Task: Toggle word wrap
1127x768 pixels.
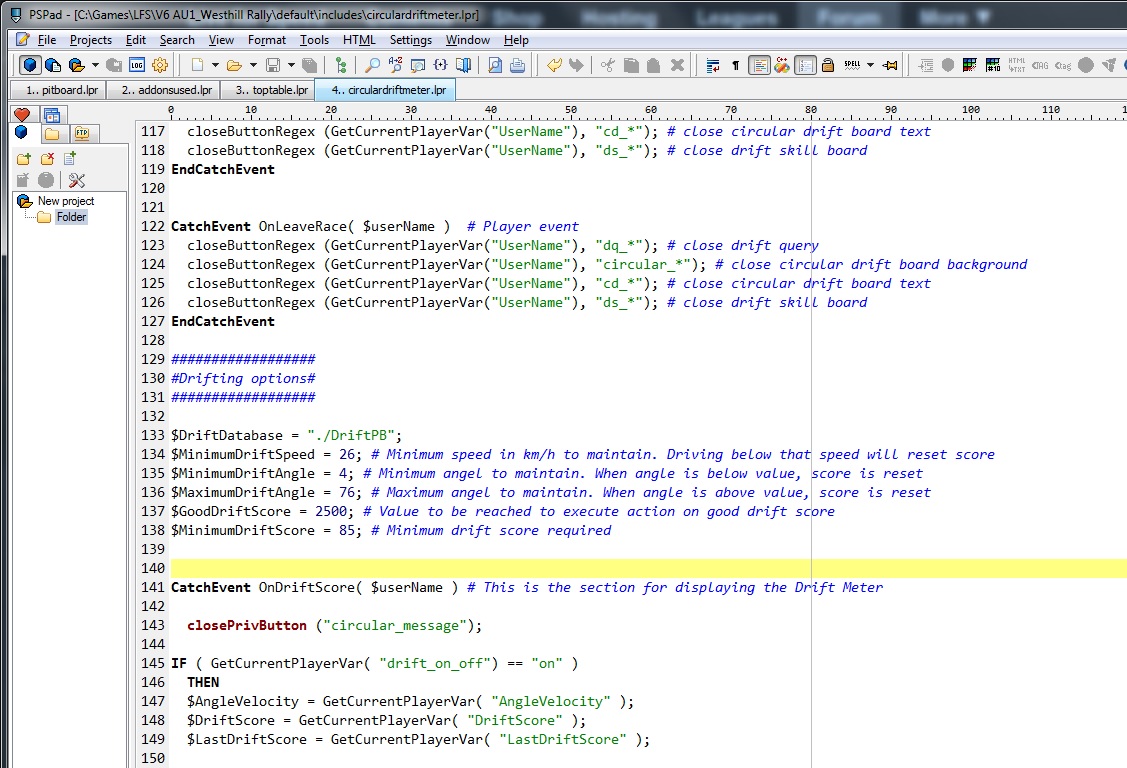Action: pos(712,65)
